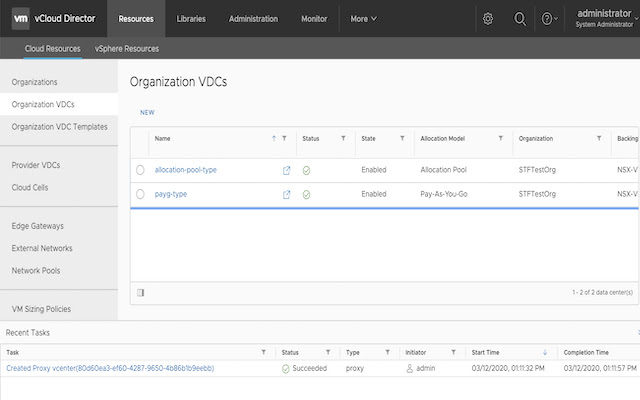
Task: Sort by Start Time descending arrow
Action: click(x=545, y=352)
